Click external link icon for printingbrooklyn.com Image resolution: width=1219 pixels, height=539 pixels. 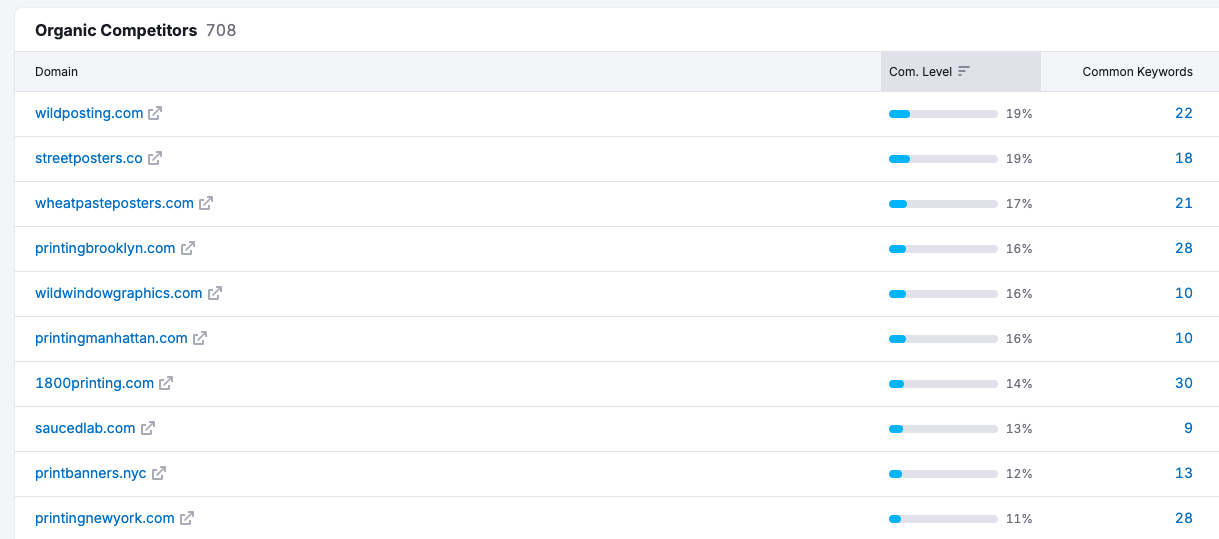coord(188,249)
